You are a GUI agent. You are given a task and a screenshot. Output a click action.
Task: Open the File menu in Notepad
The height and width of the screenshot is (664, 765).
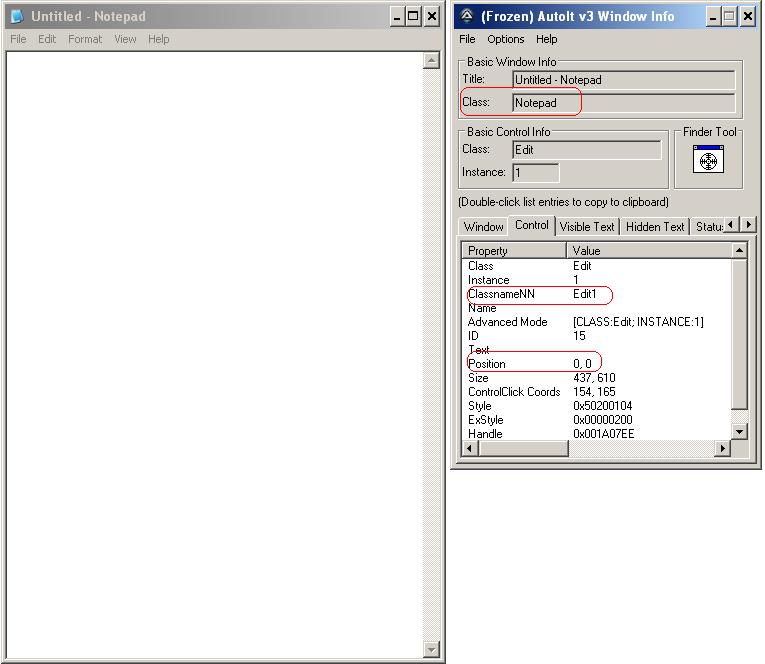[19, 39]
